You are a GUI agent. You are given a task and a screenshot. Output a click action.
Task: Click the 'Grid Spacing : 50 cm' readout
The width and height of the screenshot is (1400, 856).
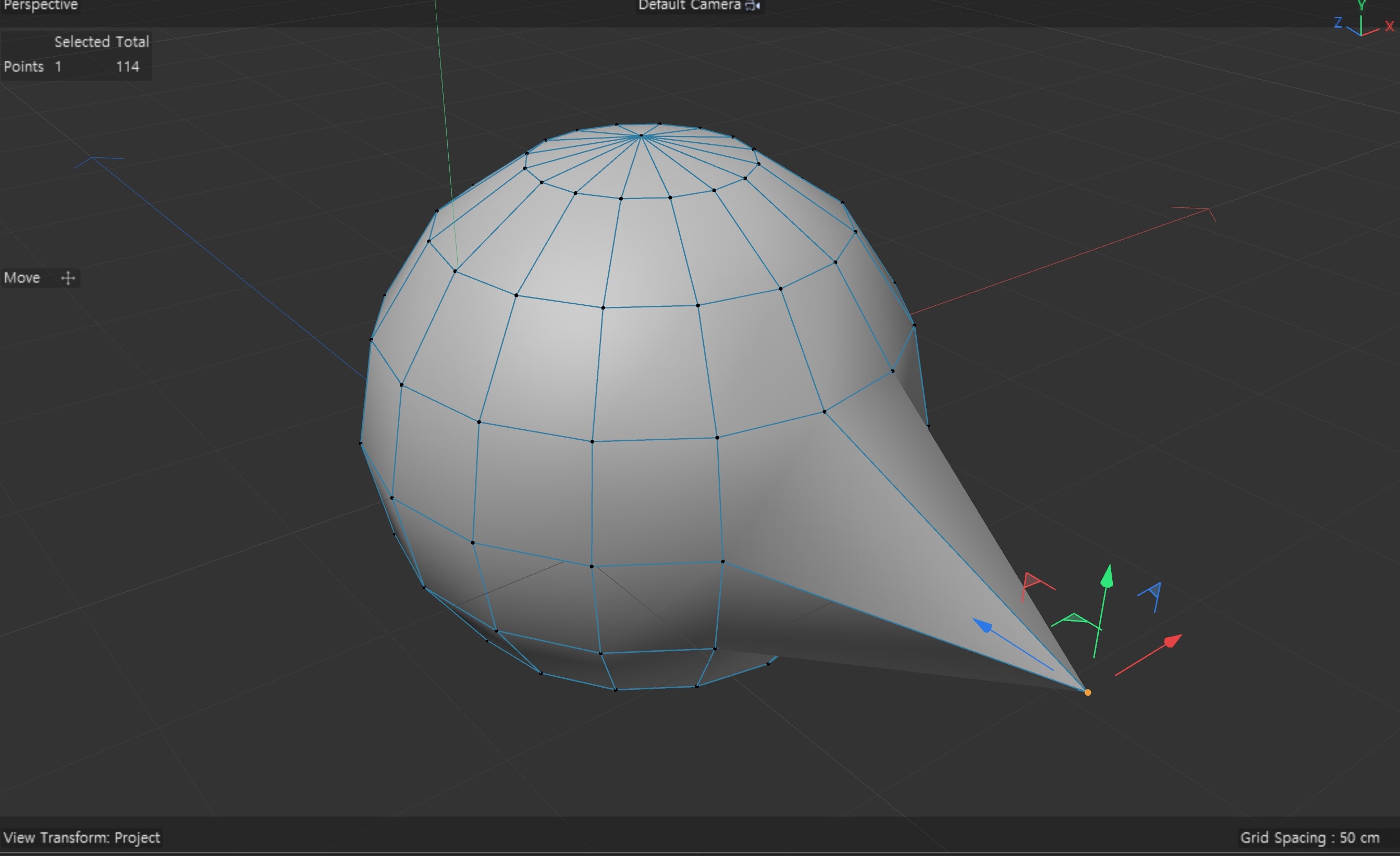[1310, 838]
